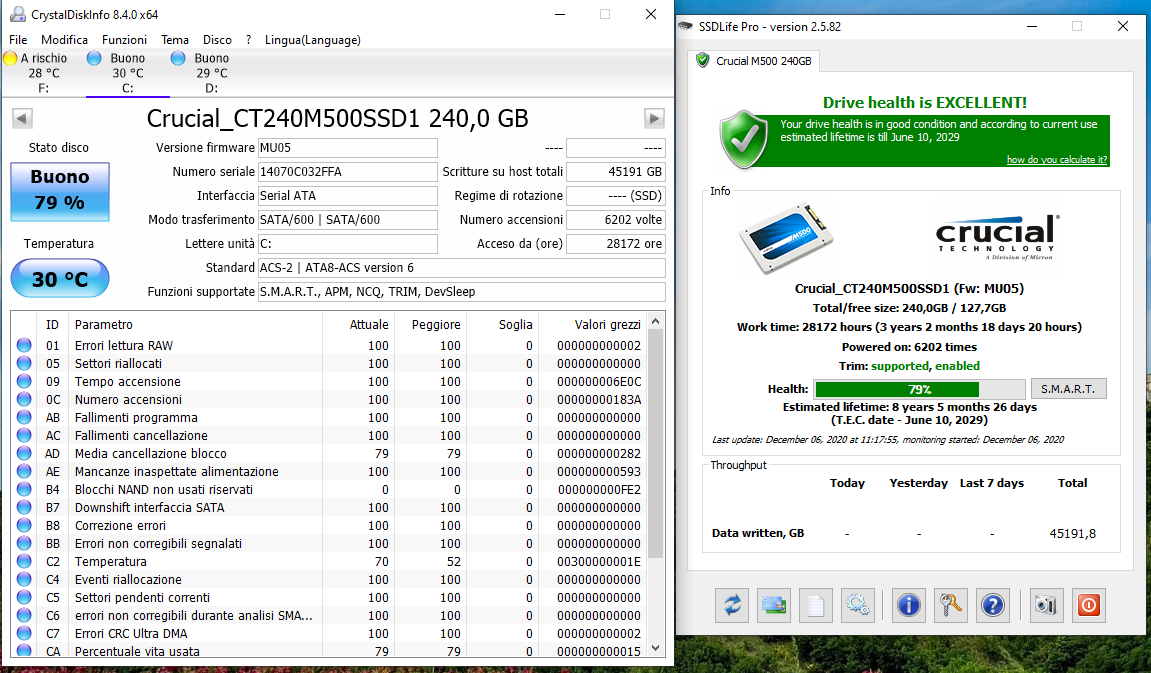Open the Funzioni menu
The width and height of the screenshot is (1151, 673).
click(x=124, y=40)
